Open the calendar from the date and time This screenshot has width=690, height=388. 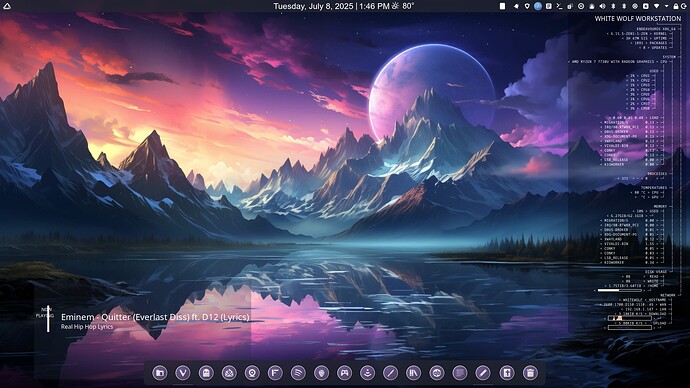click(331, 6)
